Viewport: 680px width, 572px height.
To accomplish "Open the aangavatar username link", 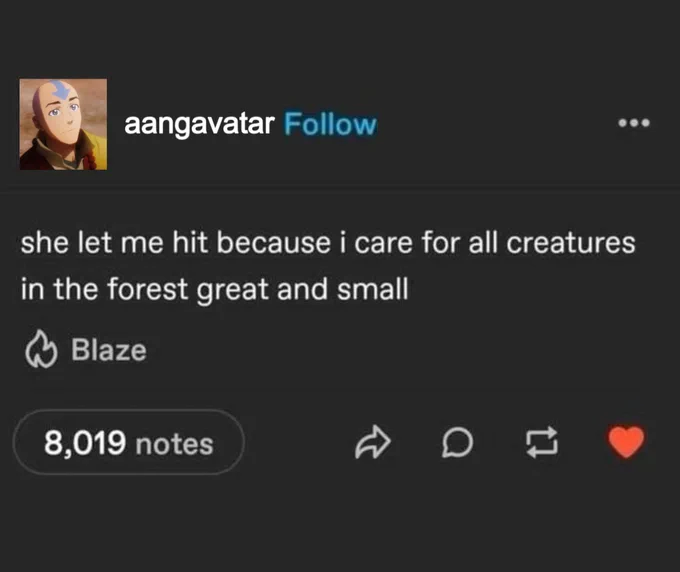I will pos(199,124).
